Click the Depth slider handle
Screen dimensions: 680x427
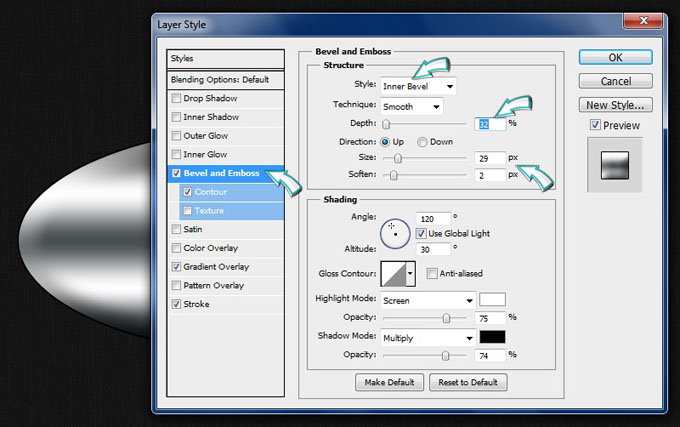point(386,124)
